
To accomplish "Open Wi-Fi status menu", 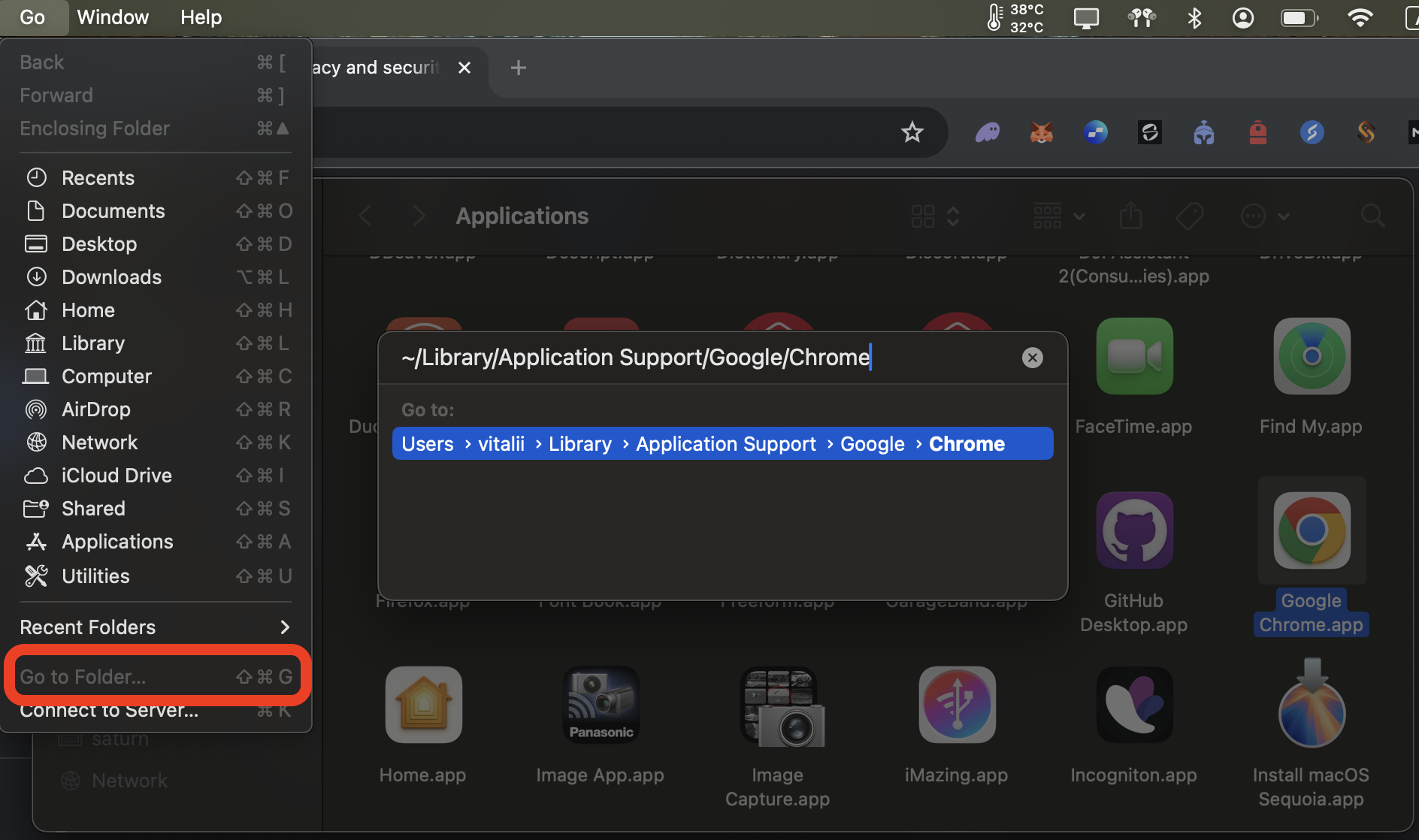I will click(x=1360, y=17).
